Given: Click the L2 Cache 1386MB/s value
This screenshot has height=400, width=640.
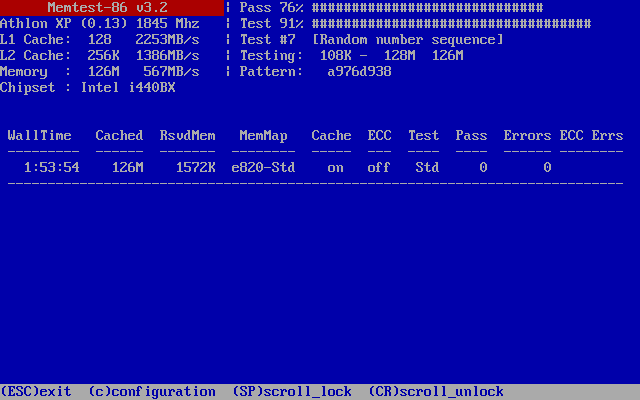Looking at the screenshot, I should point(167,56).
